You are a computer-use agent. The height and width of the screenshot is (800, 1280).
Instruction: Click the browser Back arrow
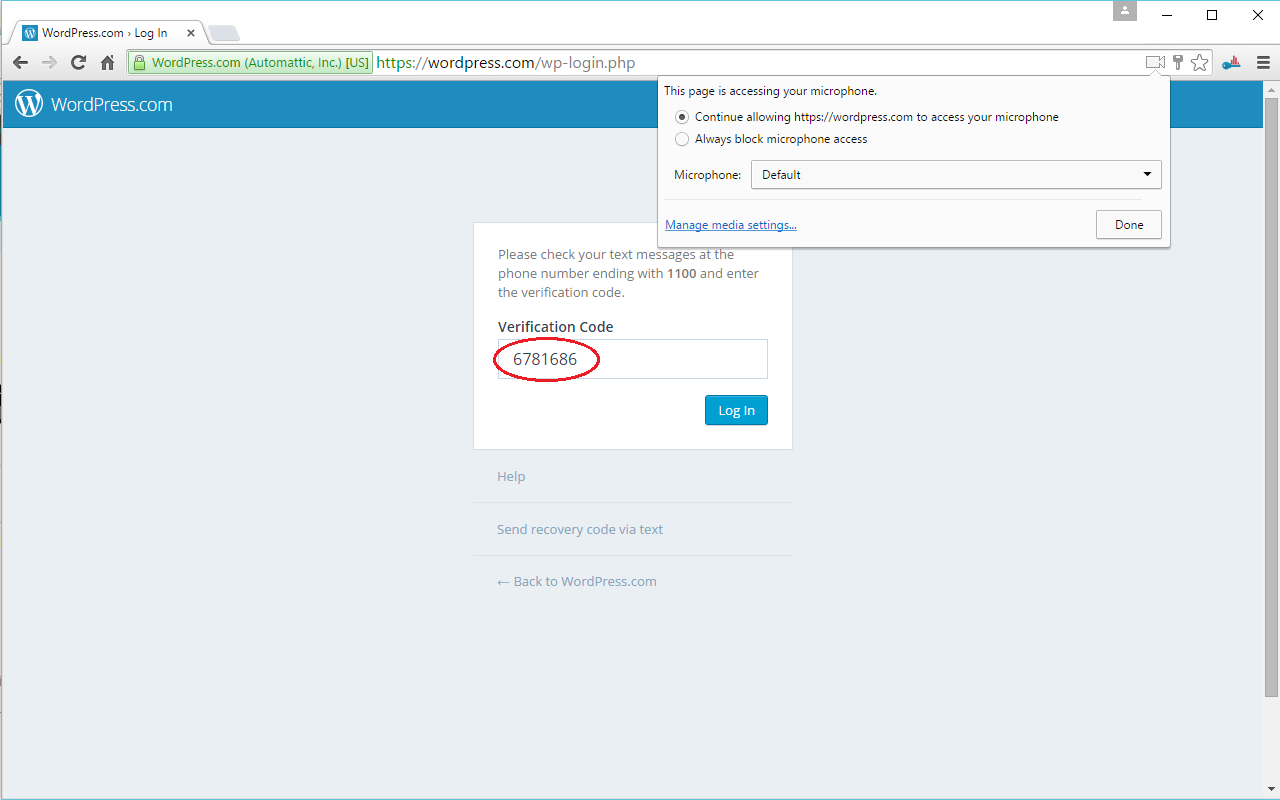tap(20, 63)
